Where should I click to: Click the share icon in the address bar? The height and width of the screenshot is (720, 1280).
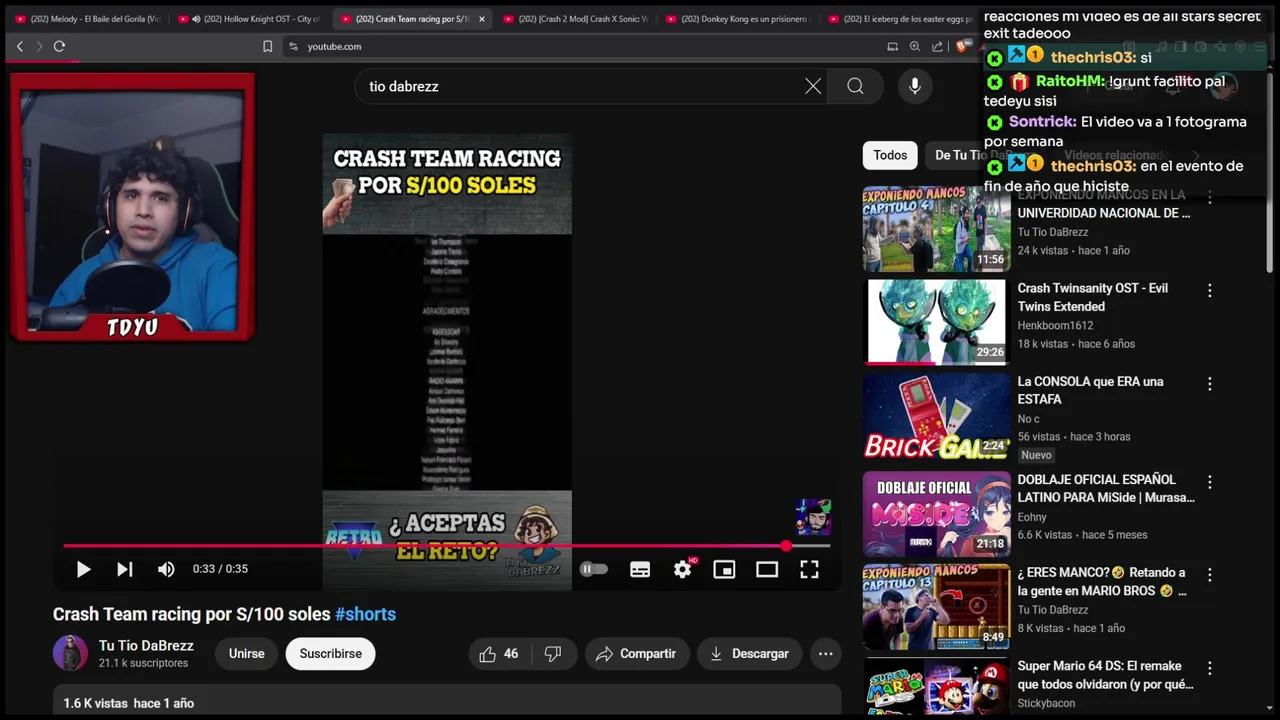pyautogui.click(x=937, y=46)
